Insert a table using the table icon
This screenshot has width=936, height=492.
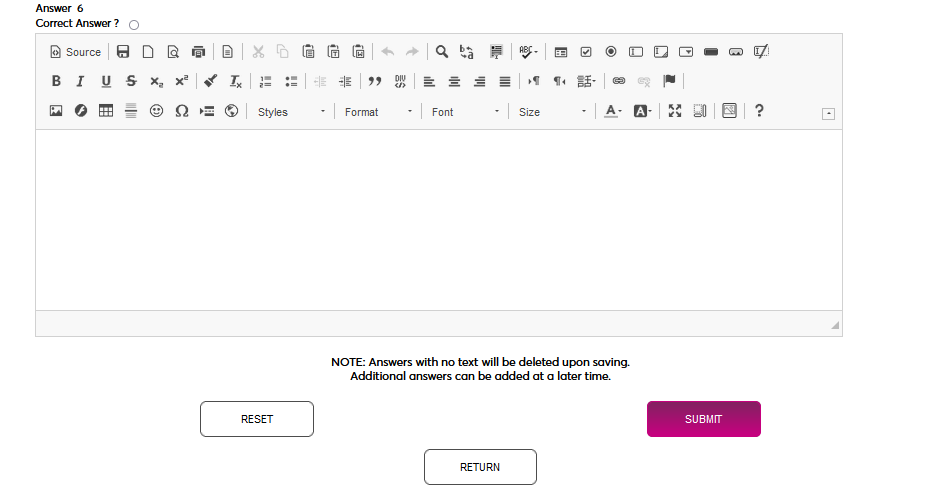click(x=106, y=112)
